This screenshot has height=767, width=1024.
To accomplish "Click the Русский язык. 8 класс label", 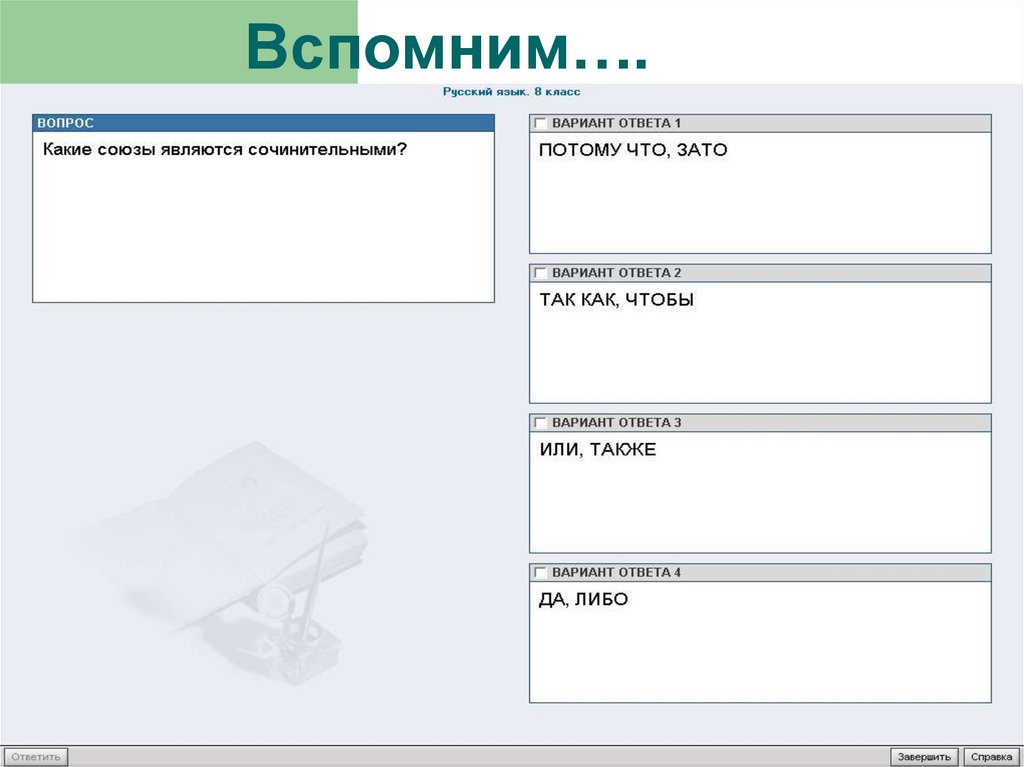I will pos(514,90).
